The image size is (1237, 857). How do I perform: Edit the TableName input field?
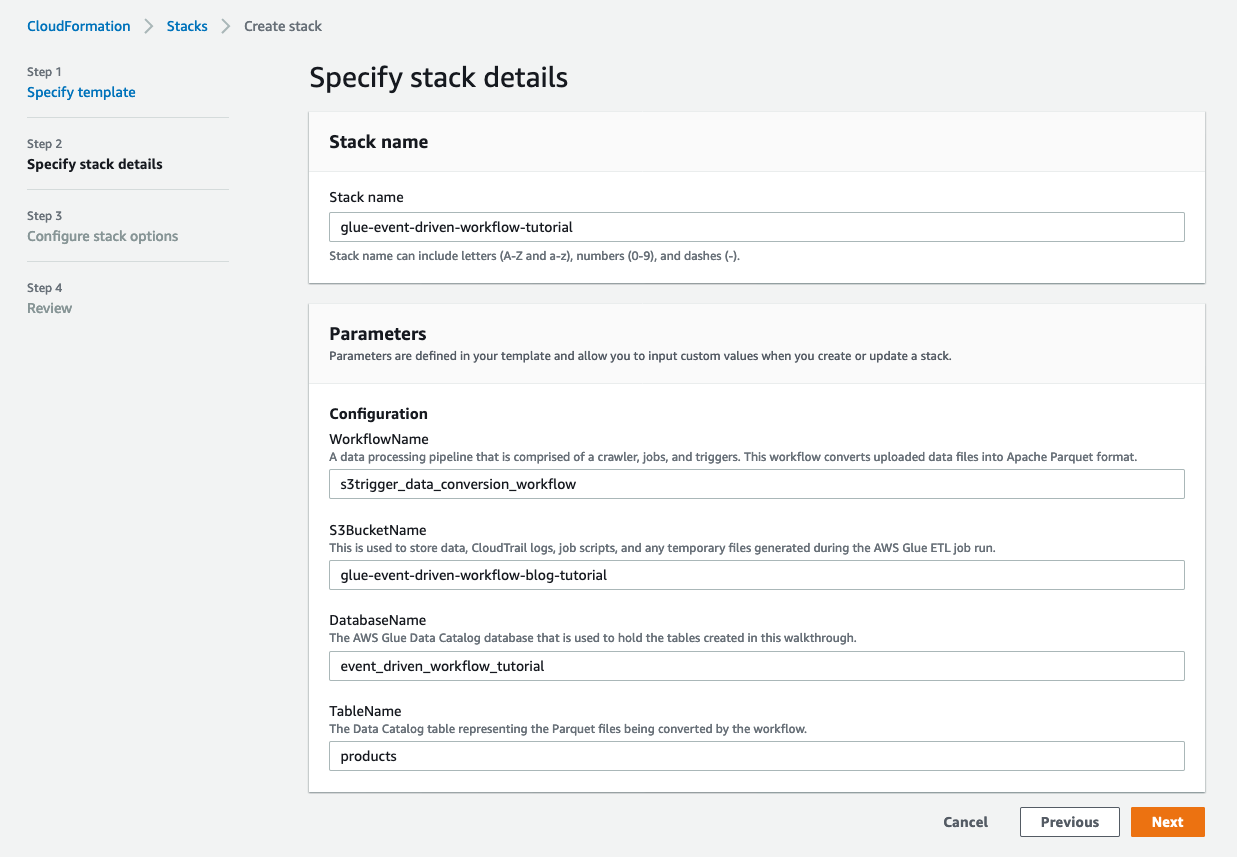coord(756,756)
